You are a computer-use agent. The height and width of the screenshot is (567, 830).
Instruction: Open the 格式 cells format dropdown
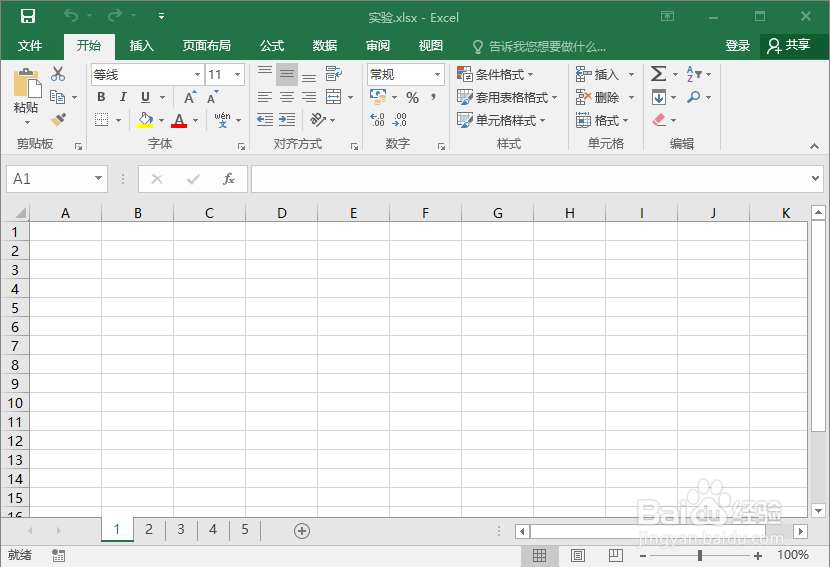point(602,120)
